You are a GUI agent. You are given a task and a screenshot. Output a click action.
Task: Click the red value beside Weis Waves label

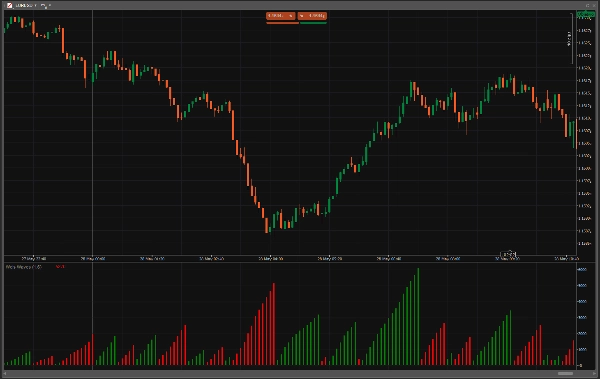60,267
